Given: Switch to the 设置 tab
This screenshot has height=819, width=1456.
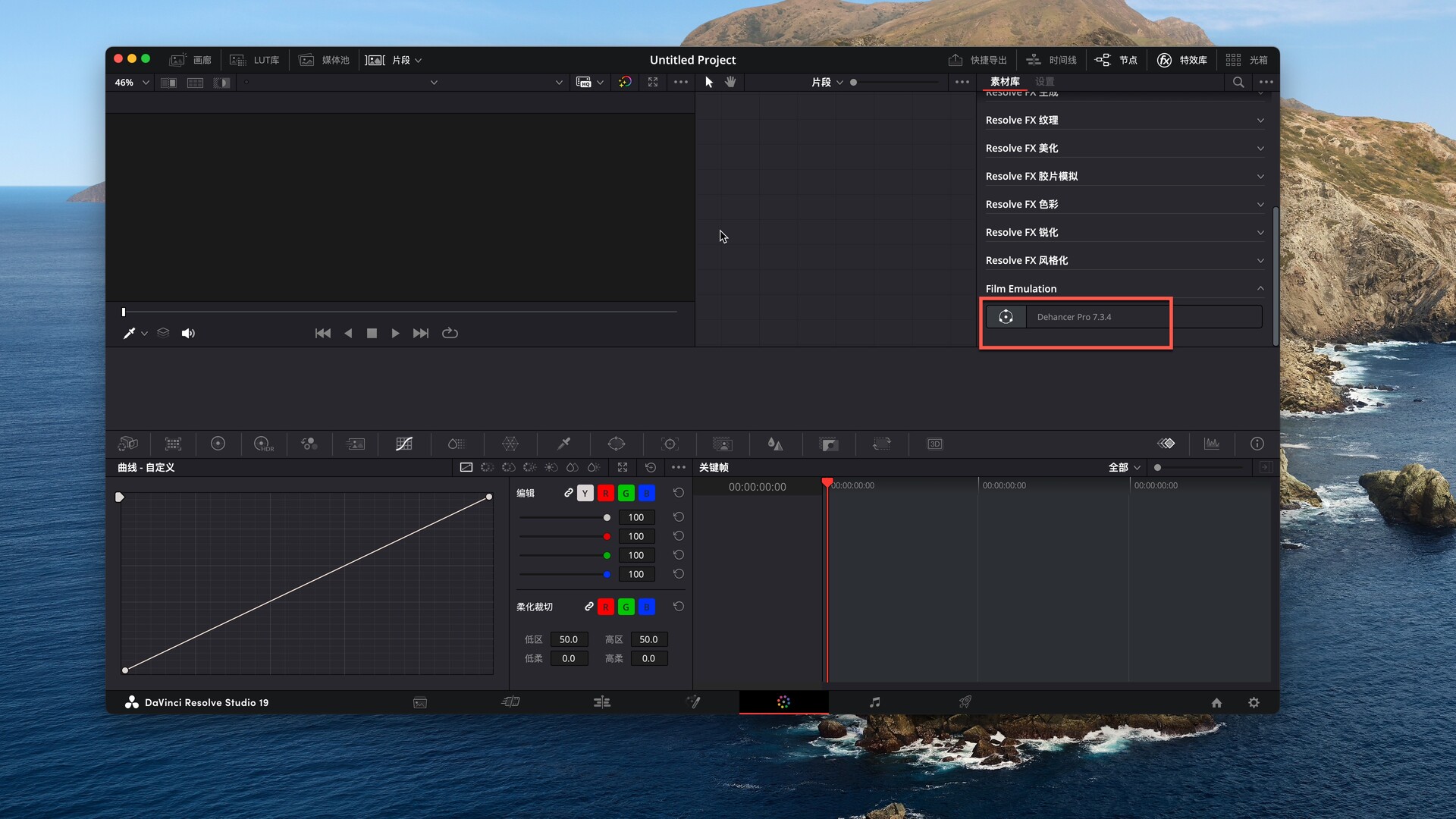Looking at the screenshot, I should (x=1044, y=82).
